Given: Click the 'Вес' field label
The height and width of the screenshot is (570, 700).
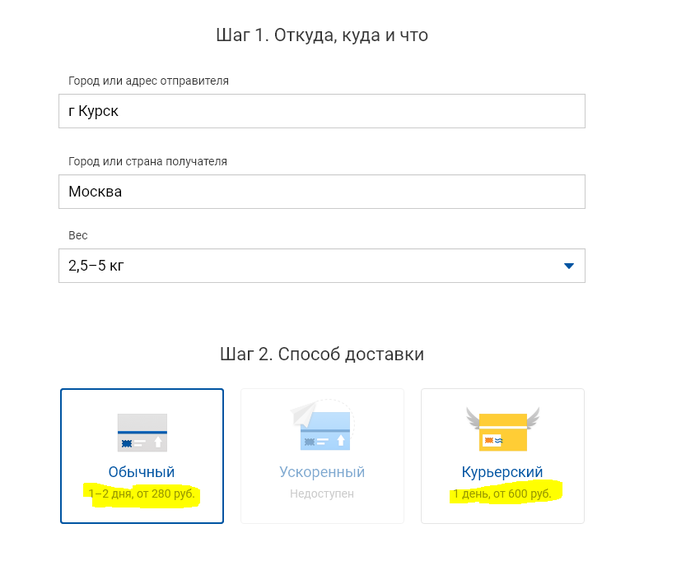Looking at the screenshot, I should (78, 236).
